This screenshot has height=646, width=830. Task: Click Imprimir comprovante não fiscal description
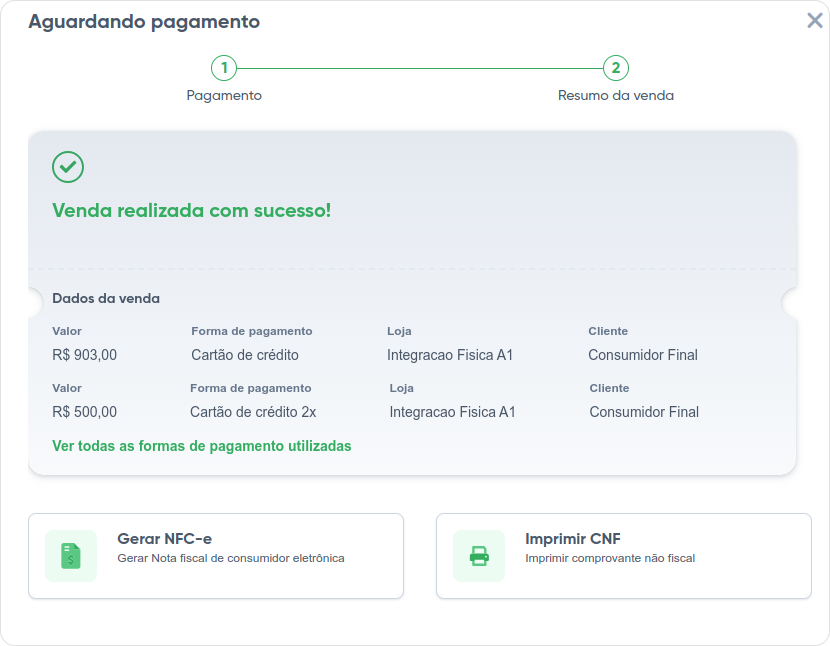click(x=610, y=558)
